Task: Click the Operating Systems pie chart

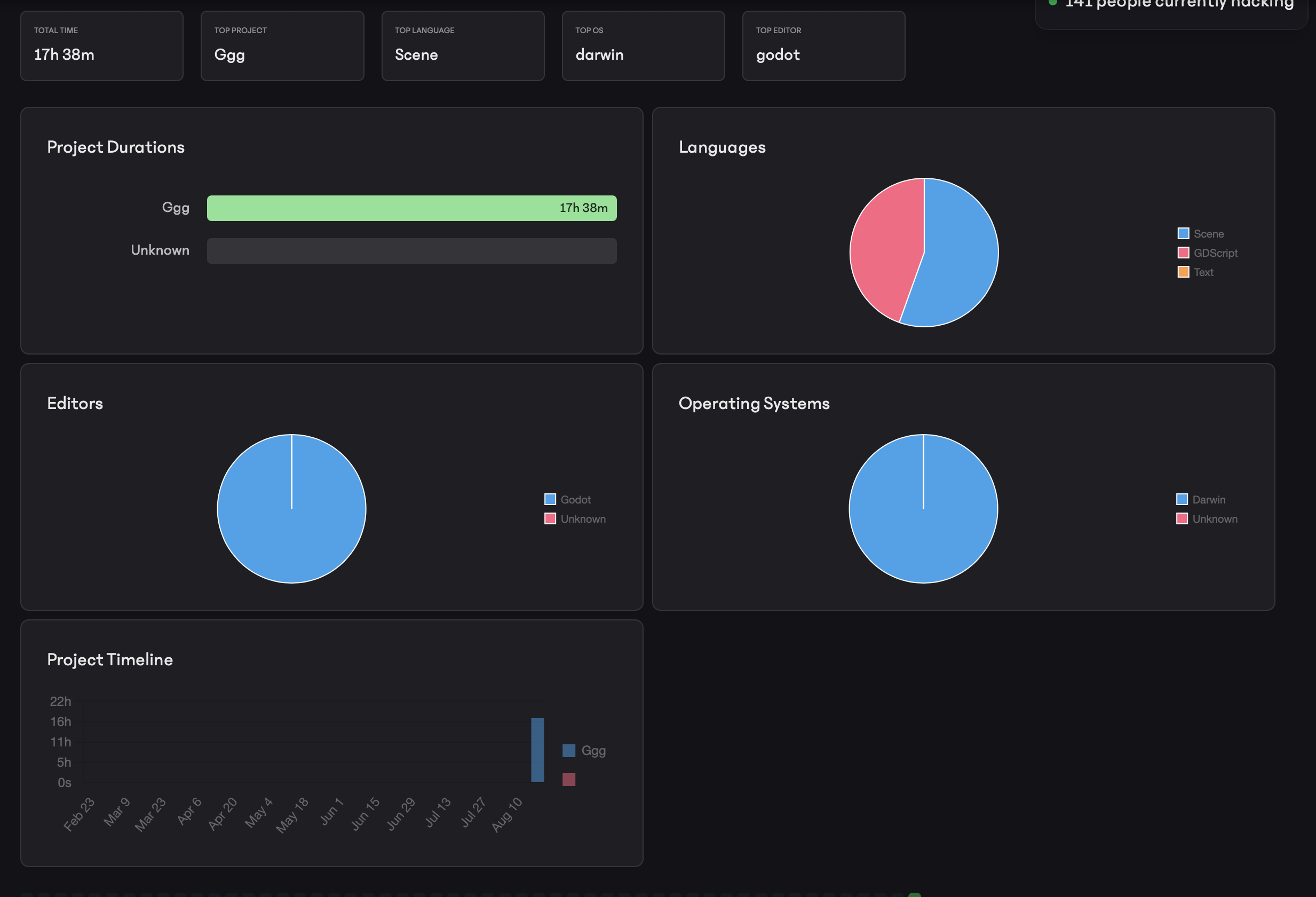Action: click(x=923, y=508)
